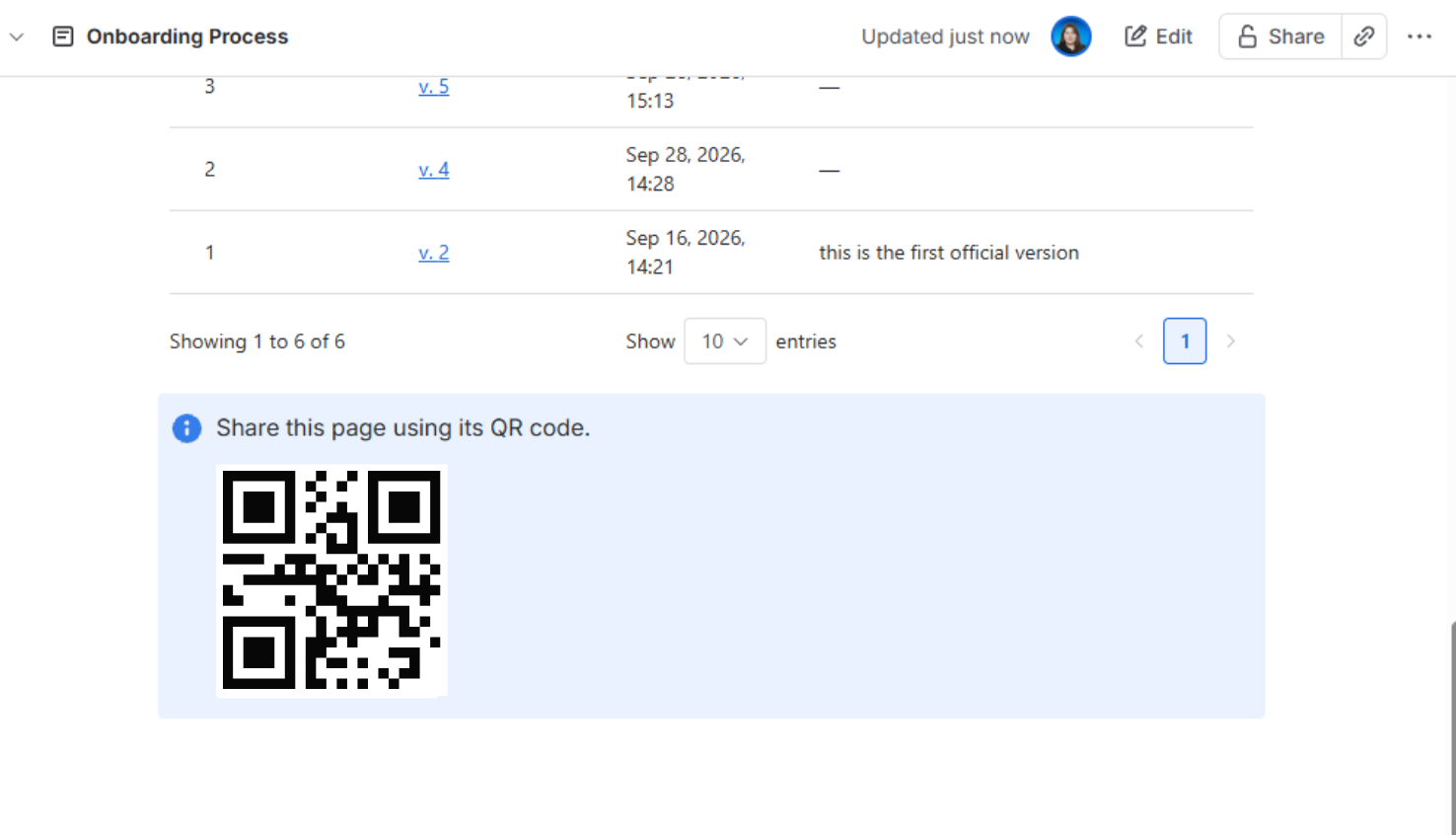Image resolution: width=1456 pixels, height=835 pixels.
Task: Open version v. 2 link
Action: point(434,253)
